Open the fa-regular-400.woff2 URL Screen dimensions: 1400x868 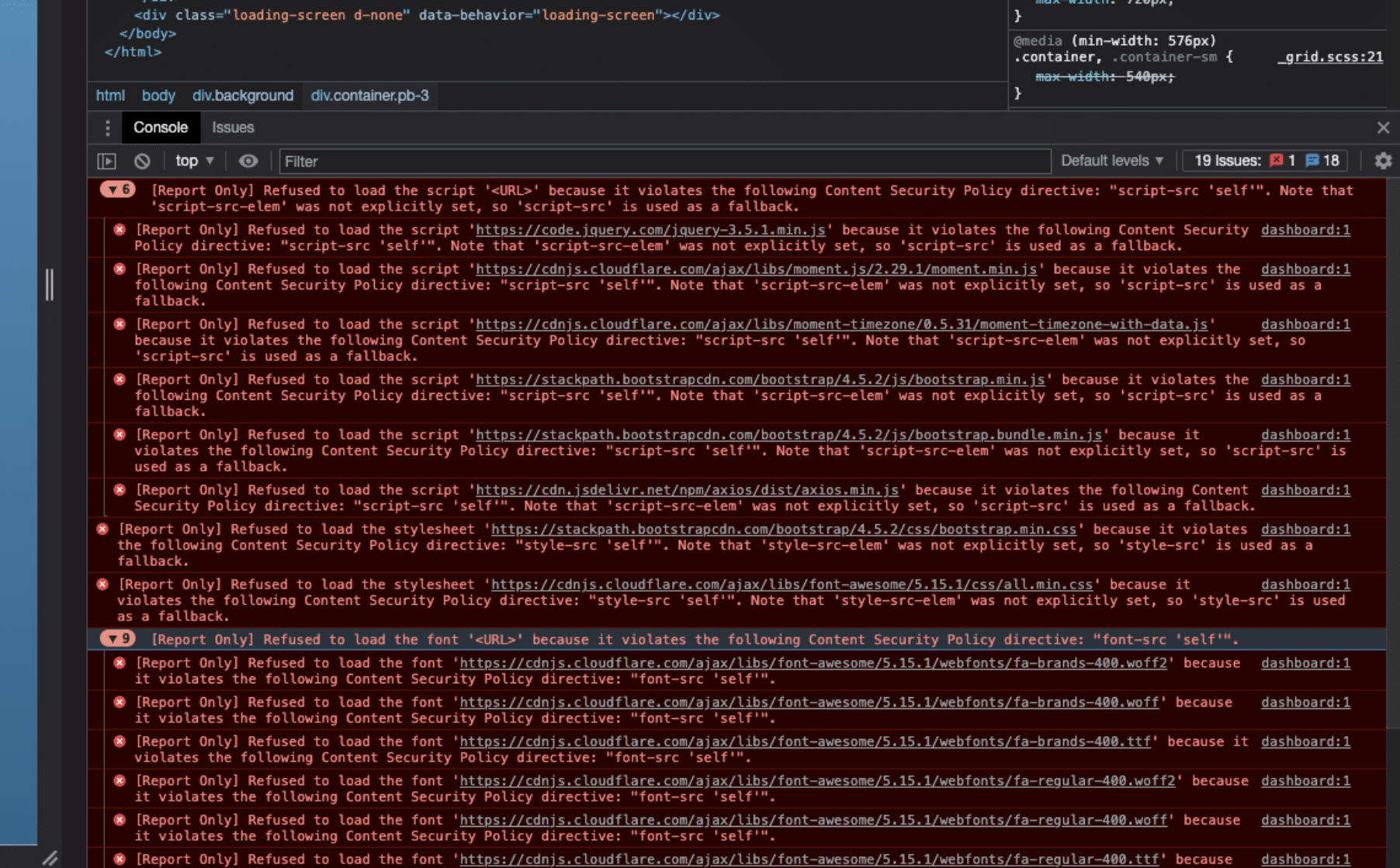coord(818,781)
